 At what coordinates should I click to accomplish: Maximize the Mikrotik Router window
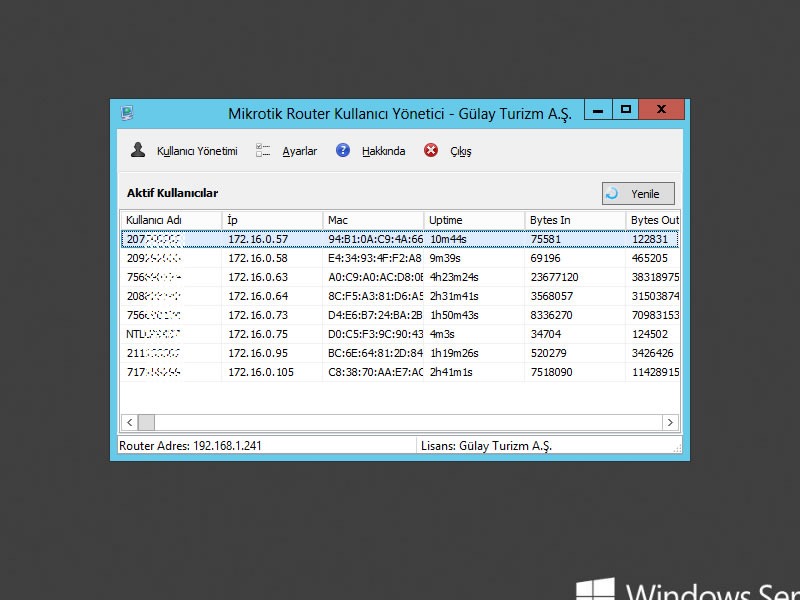[626, 110]
